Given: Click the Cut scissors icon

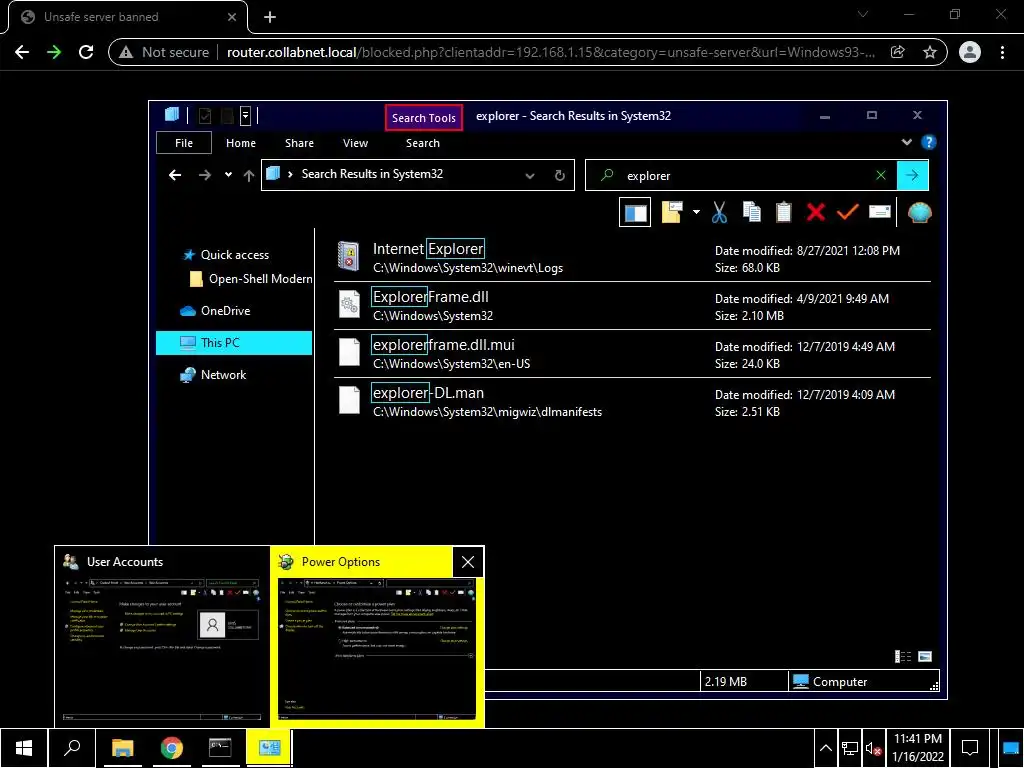Looking at the screenshot, I should 719,212.
